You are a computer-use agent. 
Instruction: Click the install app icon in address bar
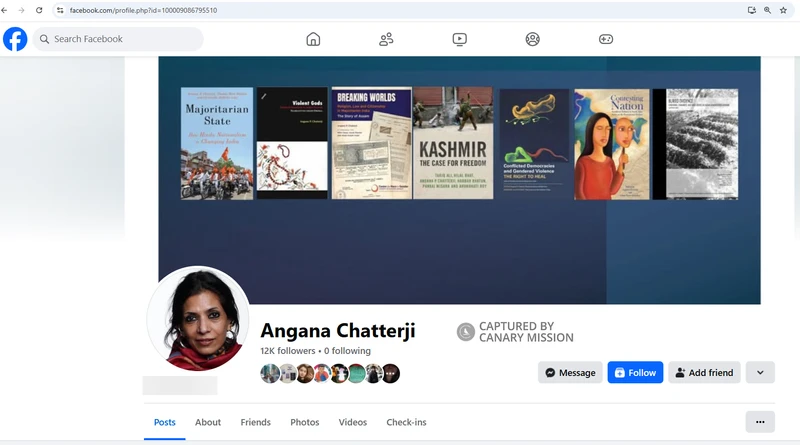point(752,10)
